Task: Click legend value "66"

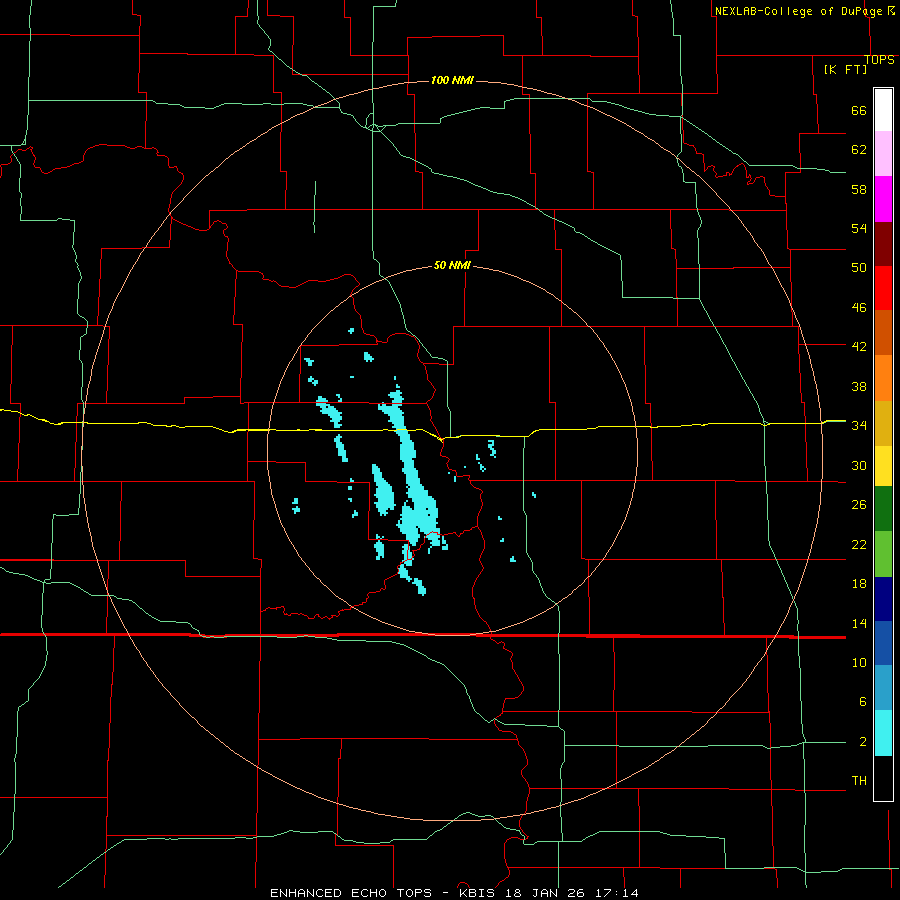Action: 859,111
